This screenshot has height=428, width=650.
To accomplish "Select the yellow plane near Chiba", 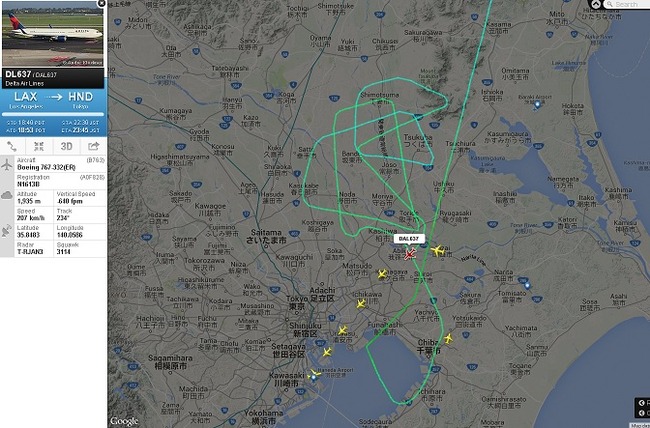I will click(448, 338).
